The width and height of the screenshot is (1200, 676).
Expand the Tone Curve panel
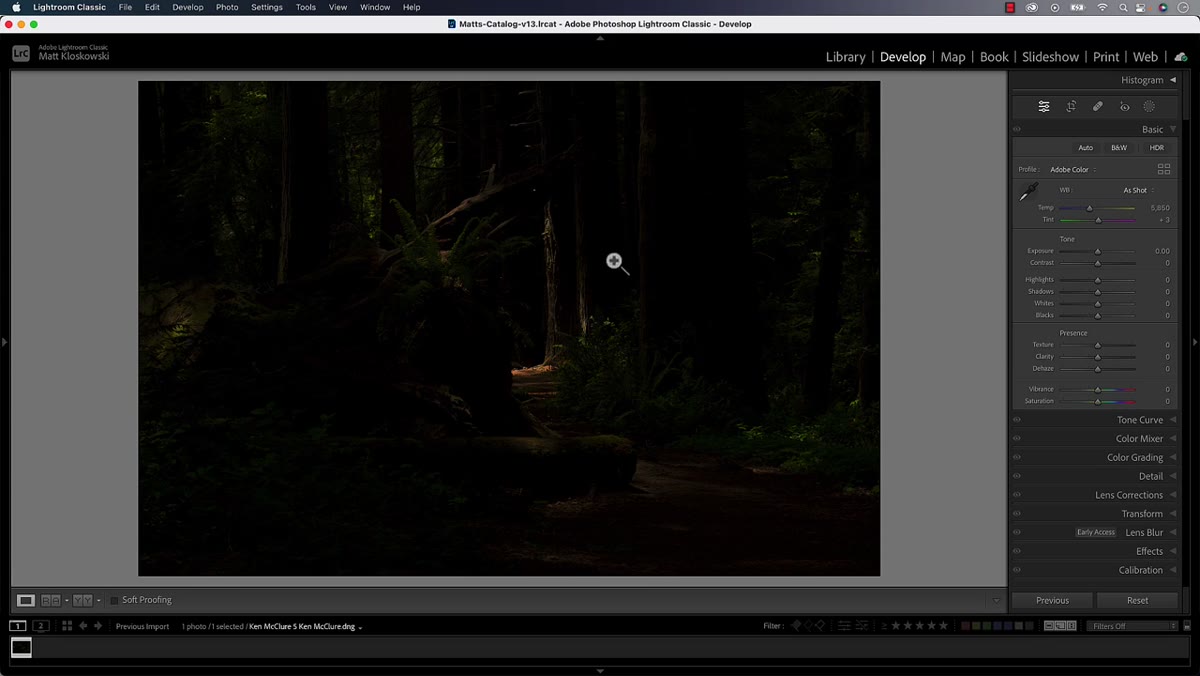click(1173, 420)
